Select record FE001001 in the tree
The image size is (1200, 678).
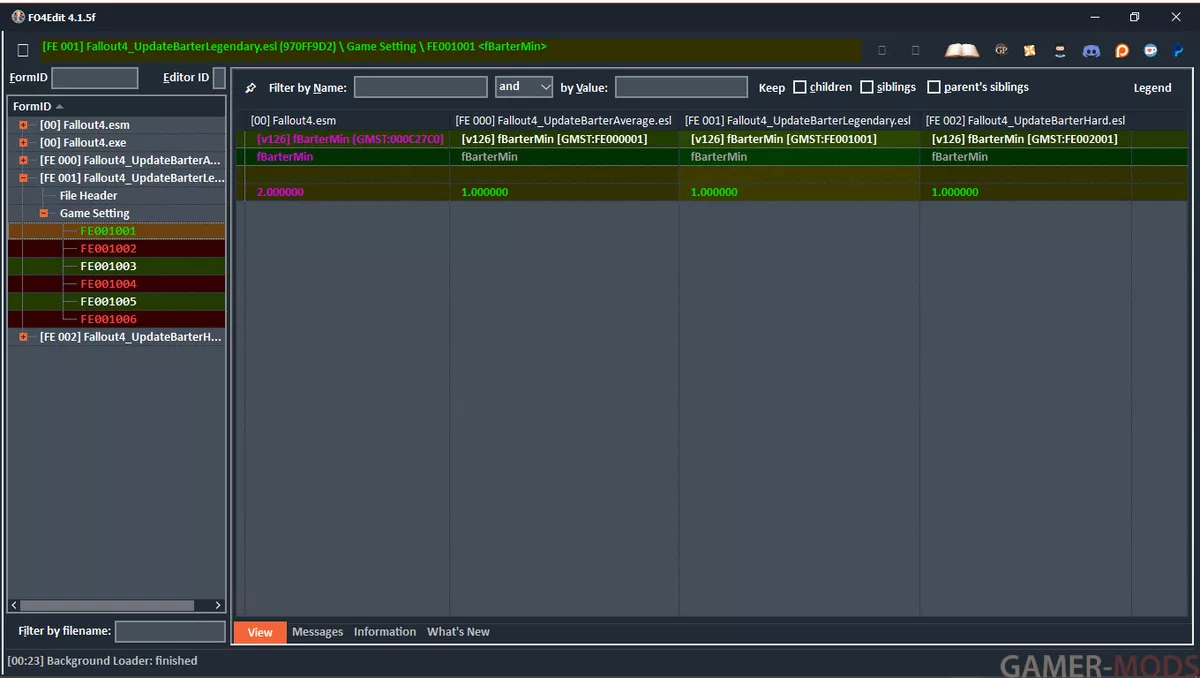[108, 231]
